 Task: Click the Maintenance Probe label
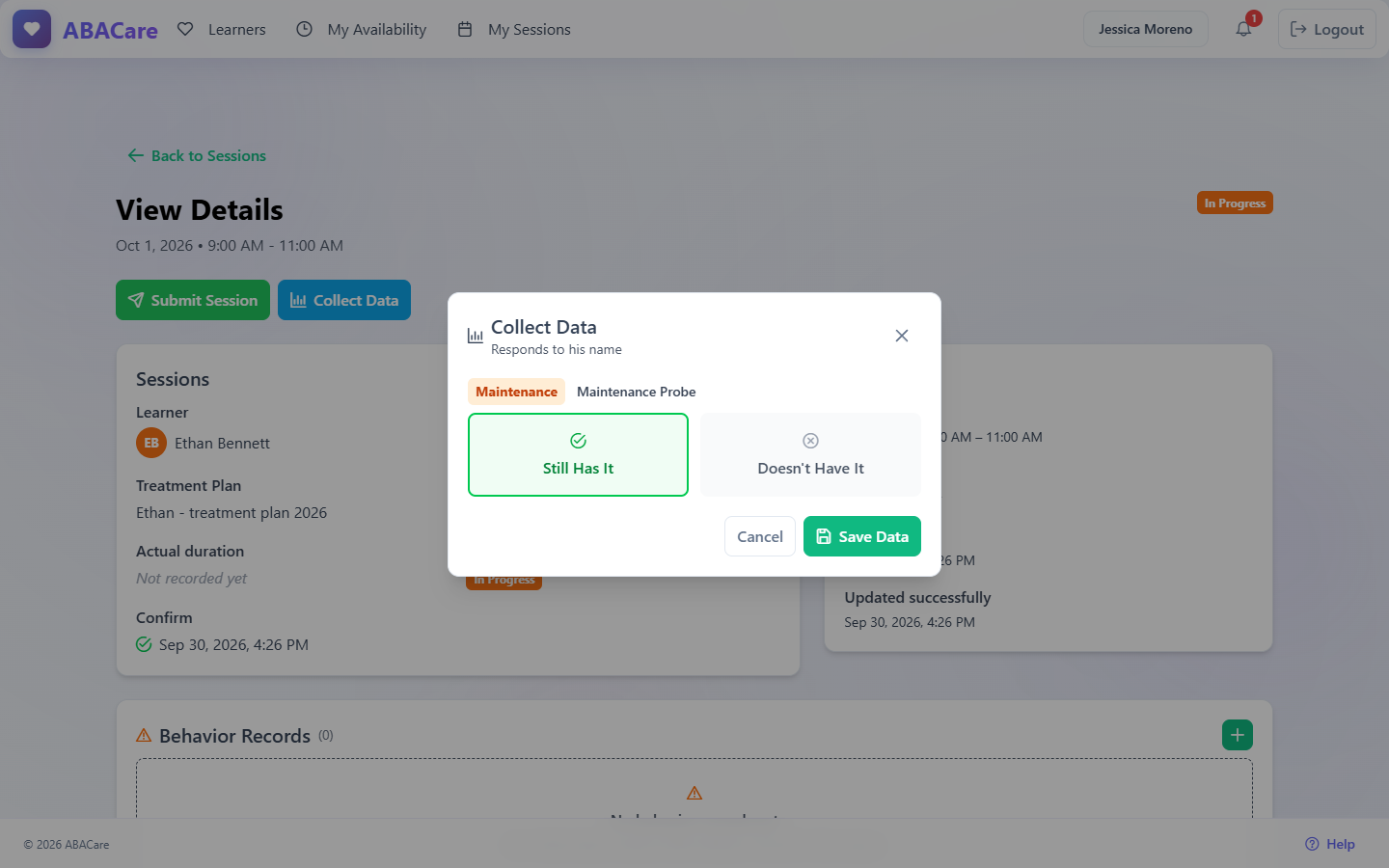[637, 392]
